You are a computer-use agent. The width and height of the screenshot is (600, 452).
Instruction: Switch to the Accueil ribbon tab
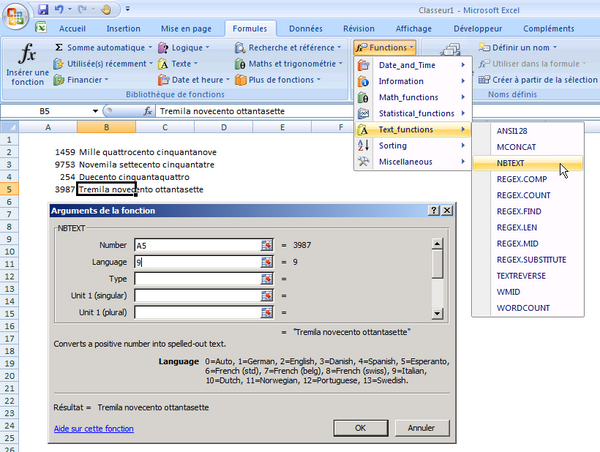[x=72, y=29]
